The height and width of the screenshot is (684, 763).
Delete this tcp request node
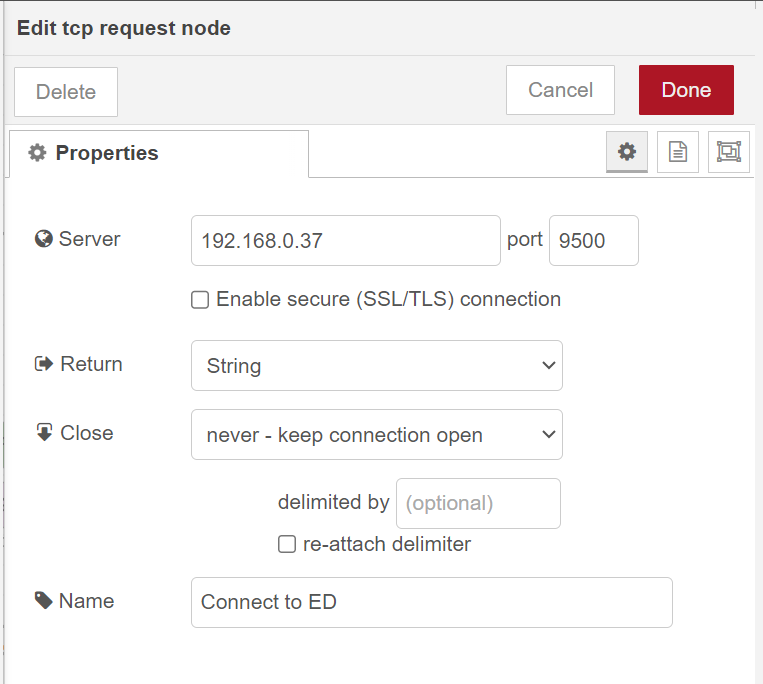point(66,92)
